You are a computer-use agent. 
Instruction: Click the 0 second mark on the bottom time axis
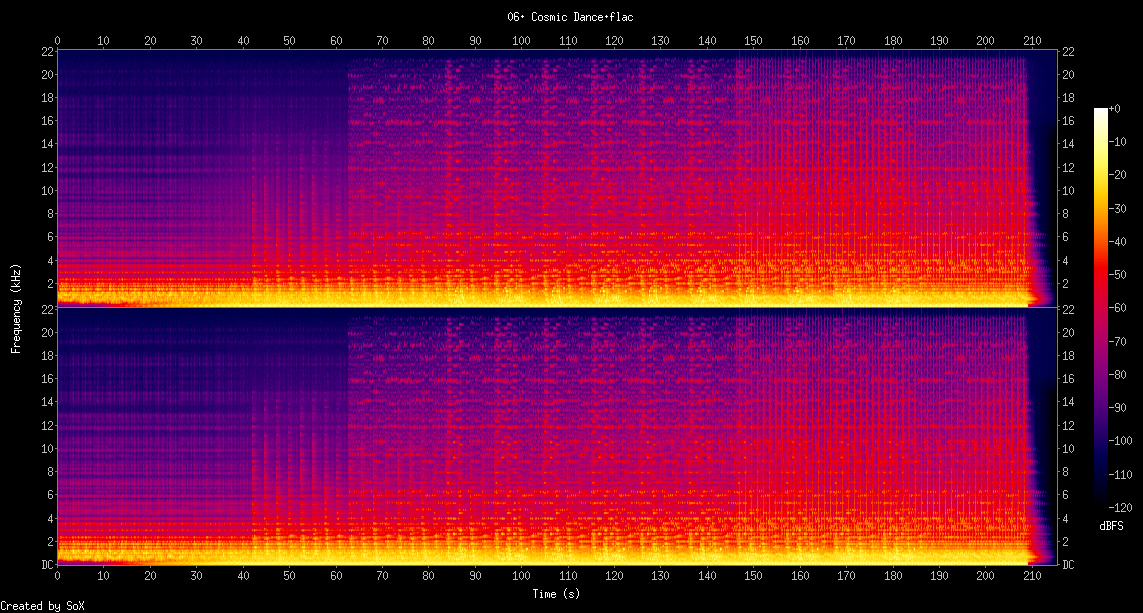pyautogui.click(x=58, y=577)
